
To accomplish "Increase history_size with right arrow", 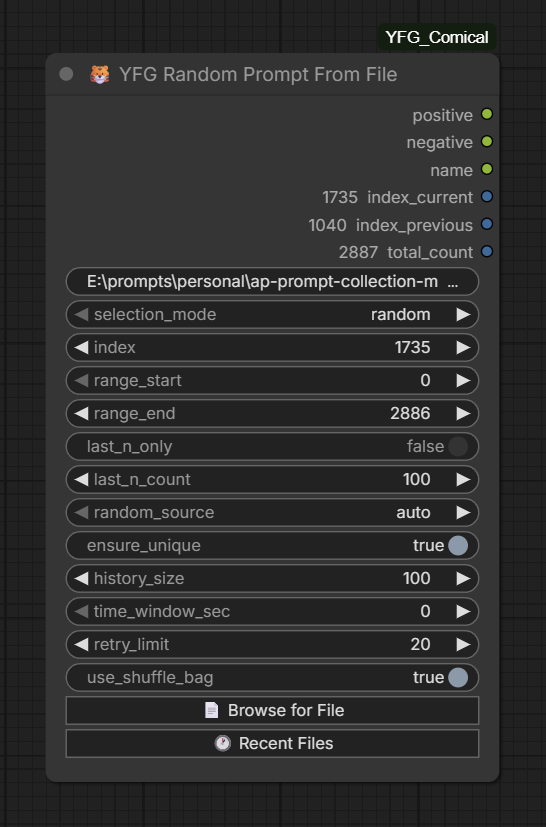I will click(464, 579).
